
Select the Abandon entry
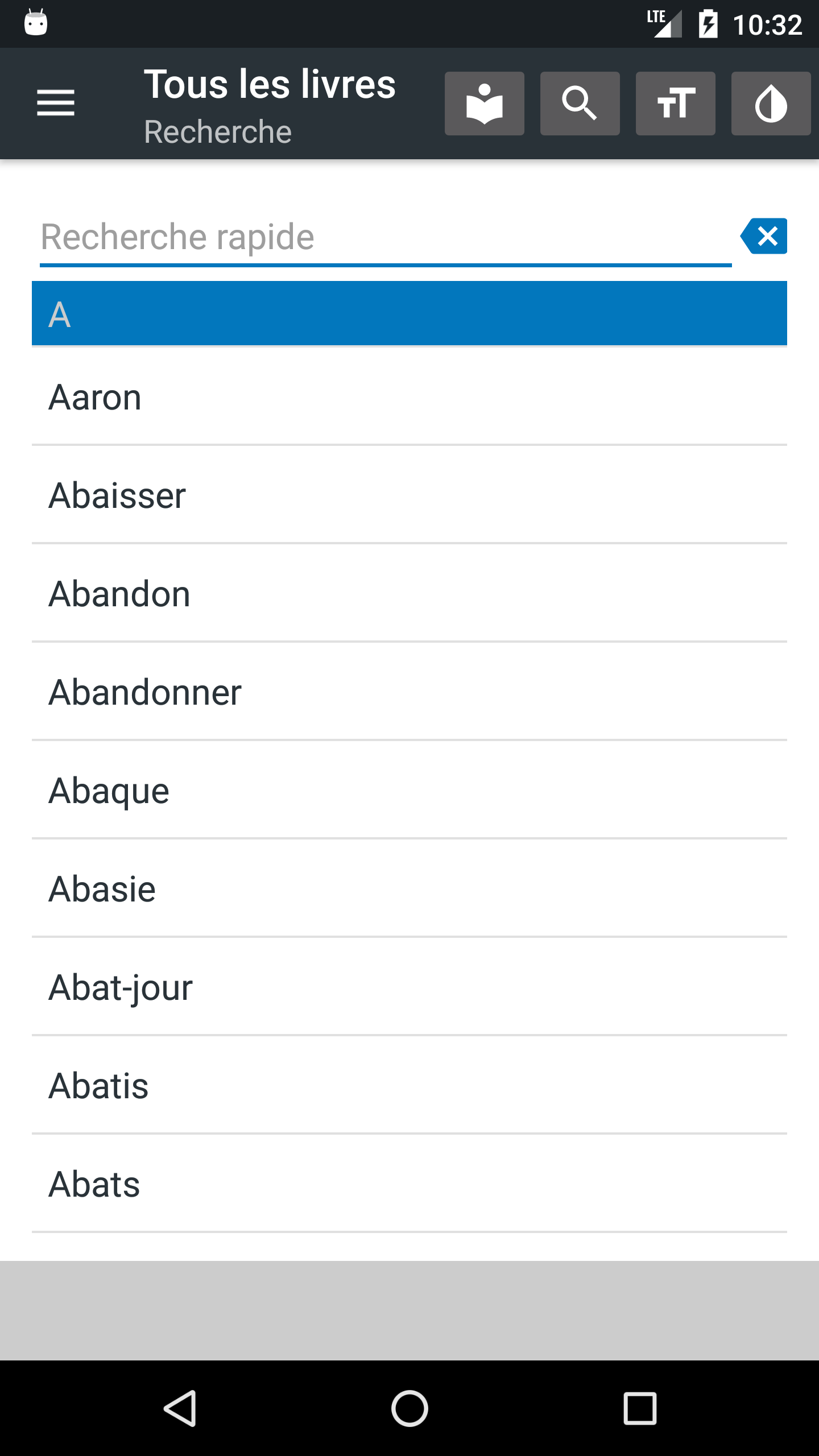pos(409,593)
